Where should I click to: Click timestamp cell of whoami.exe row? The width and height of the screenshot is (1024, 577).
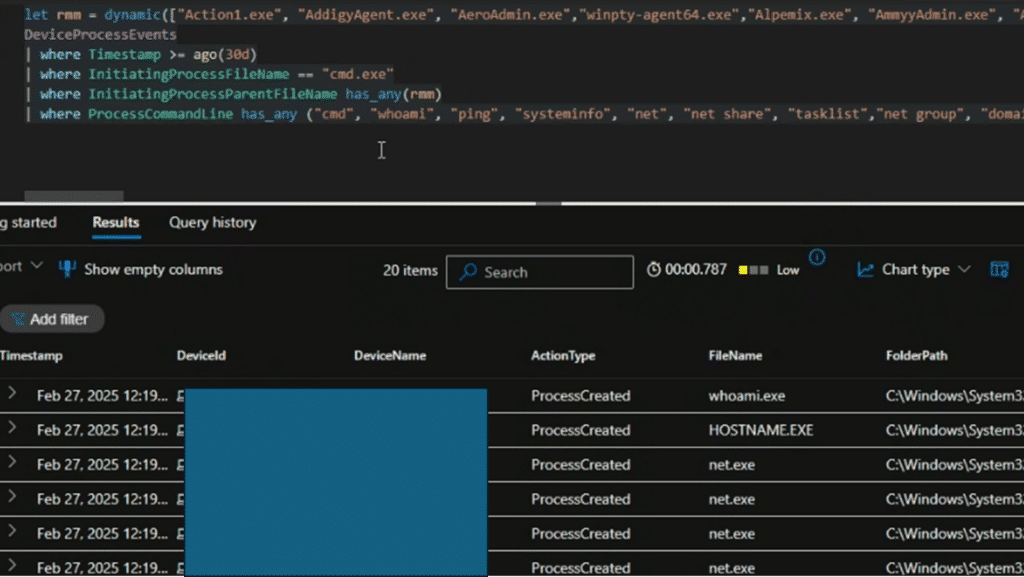coord(102,396)
